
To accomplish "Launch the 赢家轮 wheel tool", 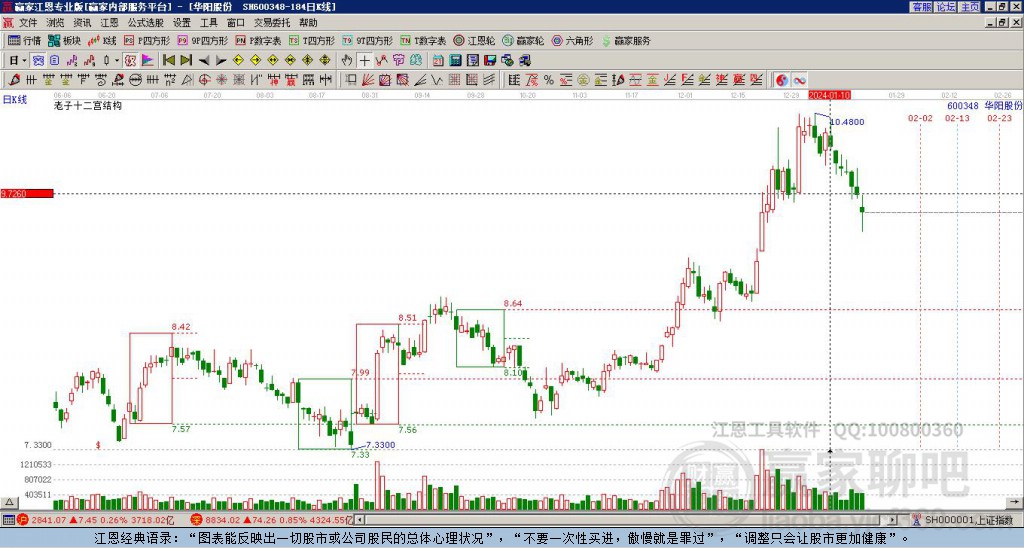I will click(x=523, y=40).
